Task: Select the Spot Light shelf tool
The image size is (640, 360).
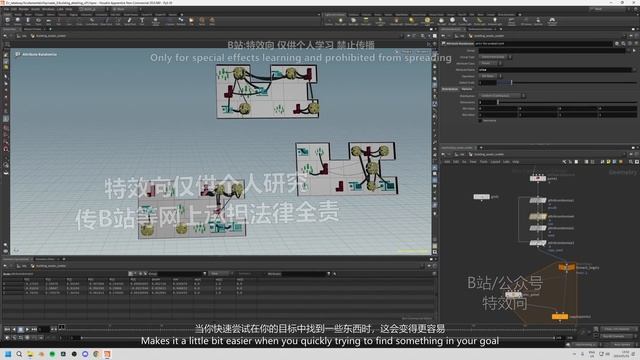Action: tap(353, 21)
